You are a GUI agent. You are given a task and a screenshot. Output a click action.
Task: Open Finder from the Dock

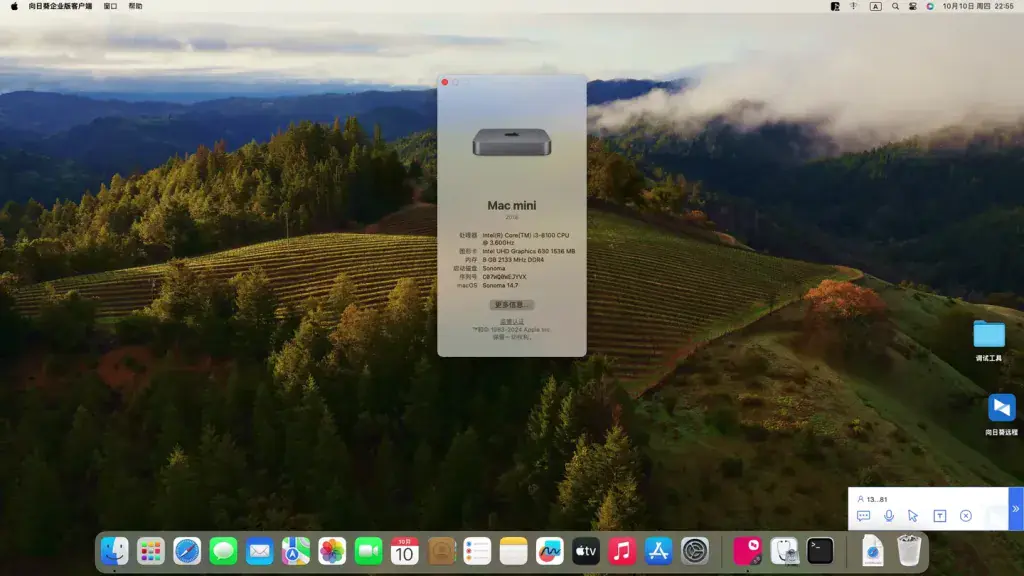click(115, 551)
